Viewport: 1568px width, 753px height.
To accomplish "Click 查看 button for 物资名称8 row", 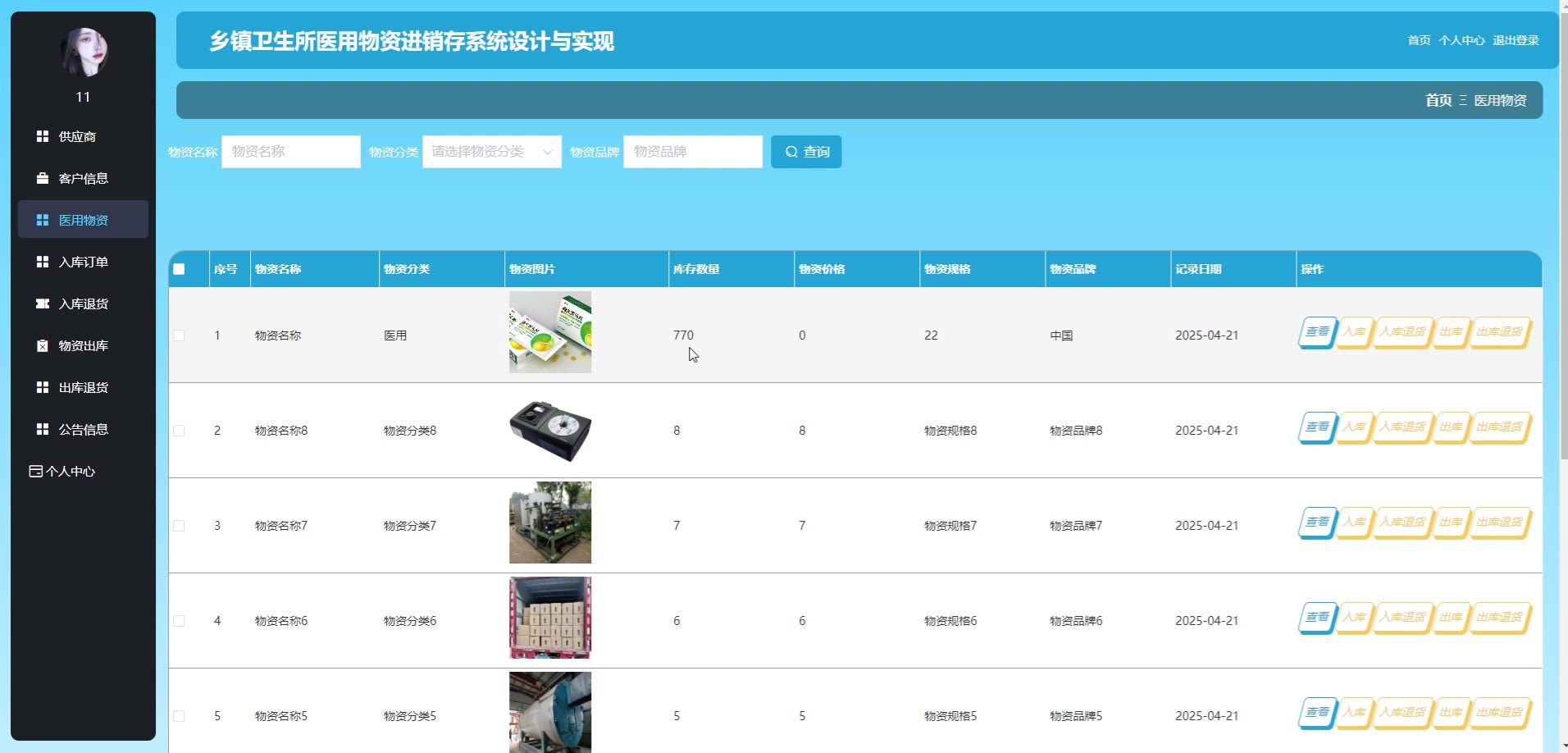I will [1317, 427].
